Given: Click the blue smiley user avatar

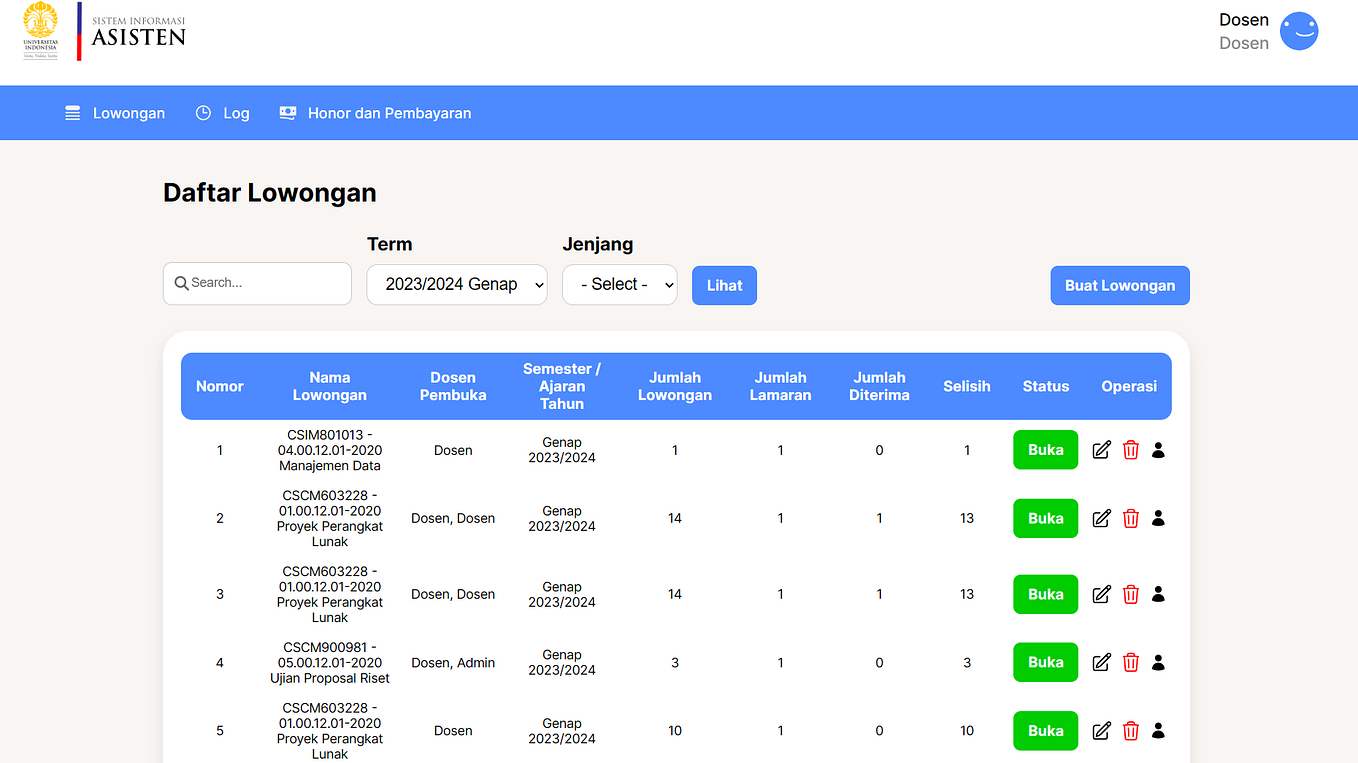Looking at the screenshot, I should tap(1299, 31).
